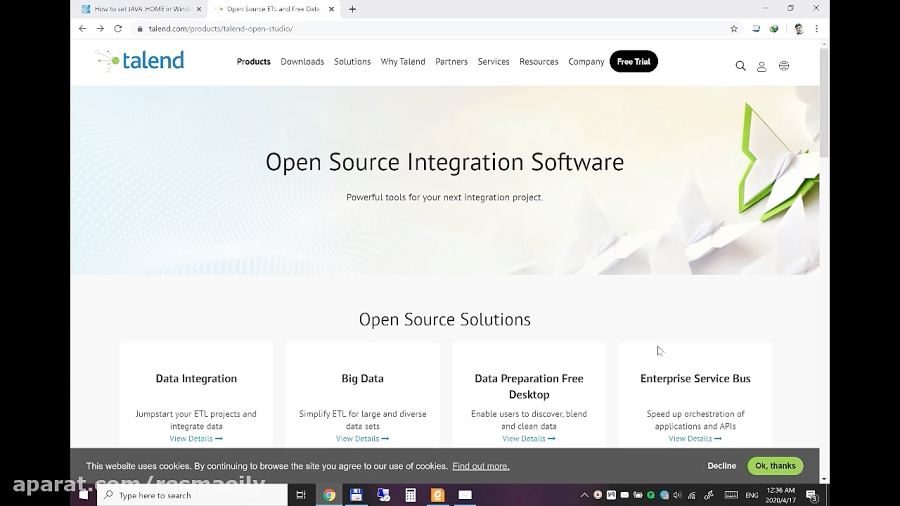Follow the Find out more cookie link
900x506 pixels.
click(x=480, y=466)
